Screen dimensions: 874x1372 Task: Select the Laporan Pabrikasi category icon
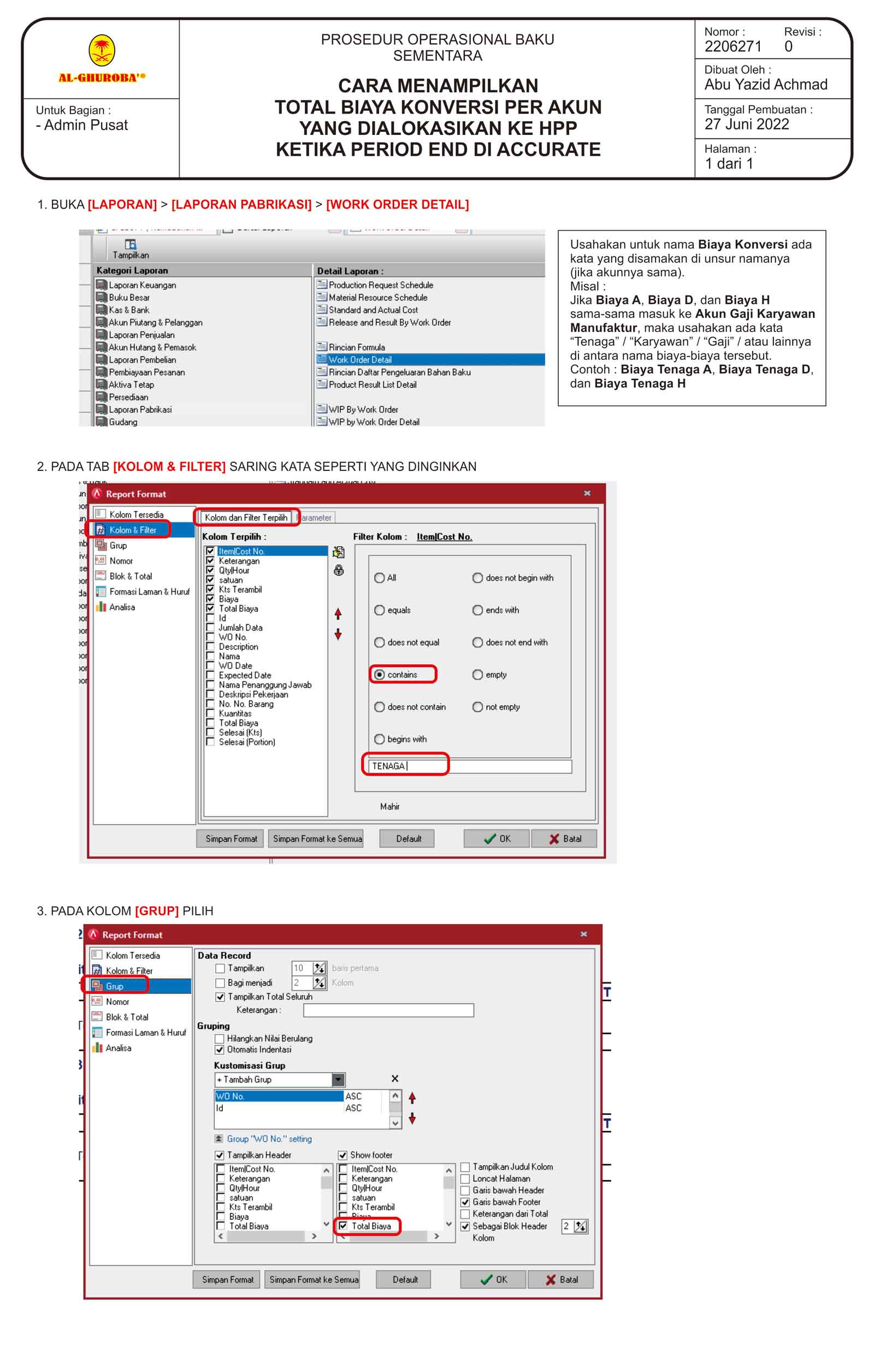pyautogui.click(x=102, y=409)
